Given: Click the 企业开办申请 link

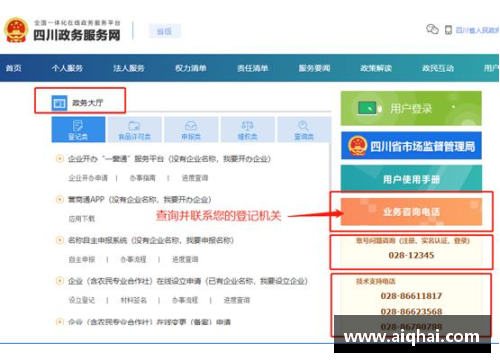Looking at the screenshot, I should click(88, 178).
